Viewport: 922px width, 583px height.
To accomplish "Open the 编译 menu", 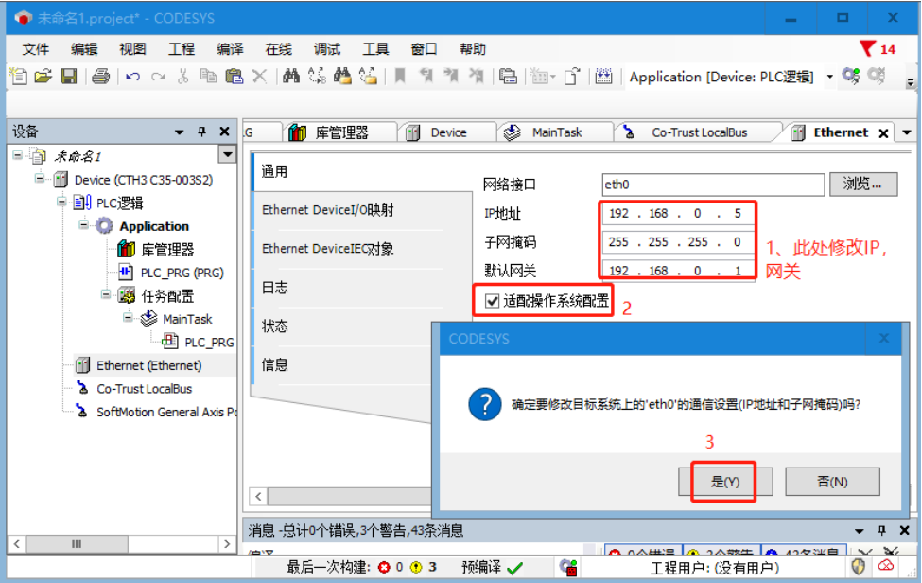I will click(x=229, y=49).
